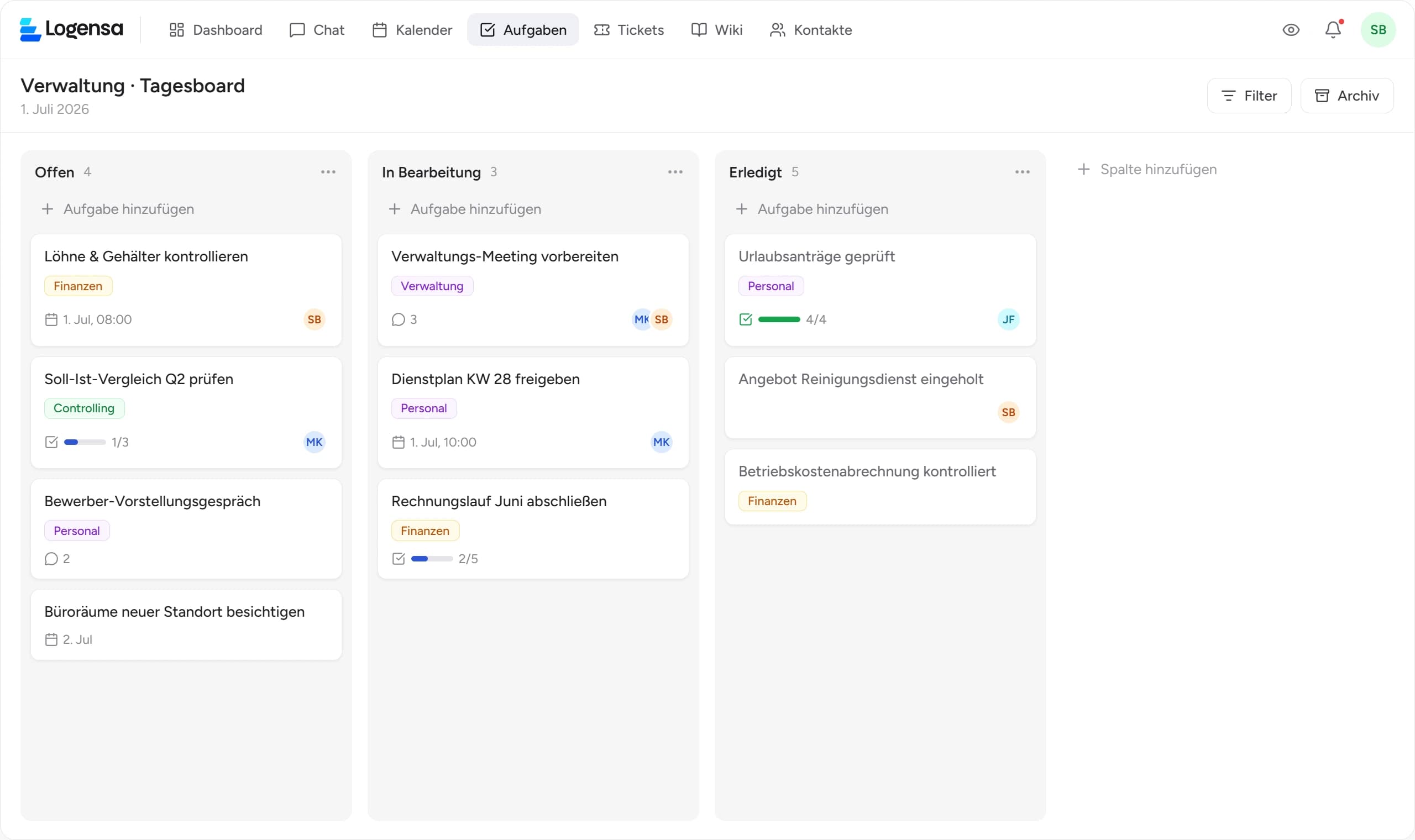
Task: Click plus icon in Erledigt column
Action: [x=741, y=209]
